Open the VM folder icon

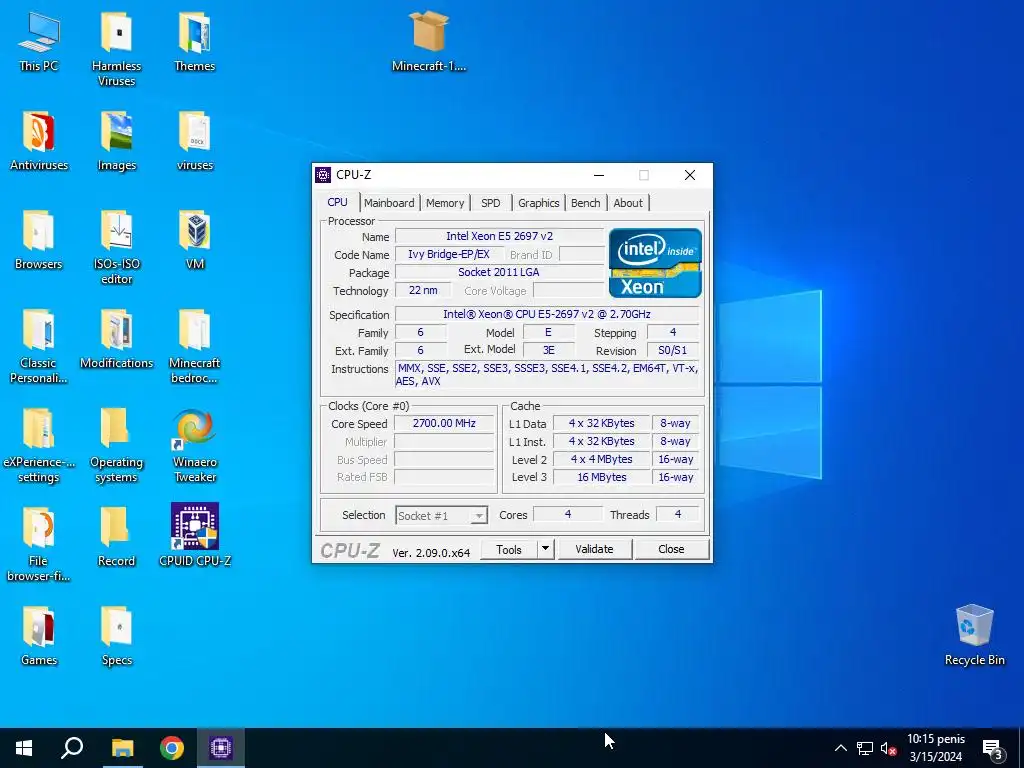195,231
